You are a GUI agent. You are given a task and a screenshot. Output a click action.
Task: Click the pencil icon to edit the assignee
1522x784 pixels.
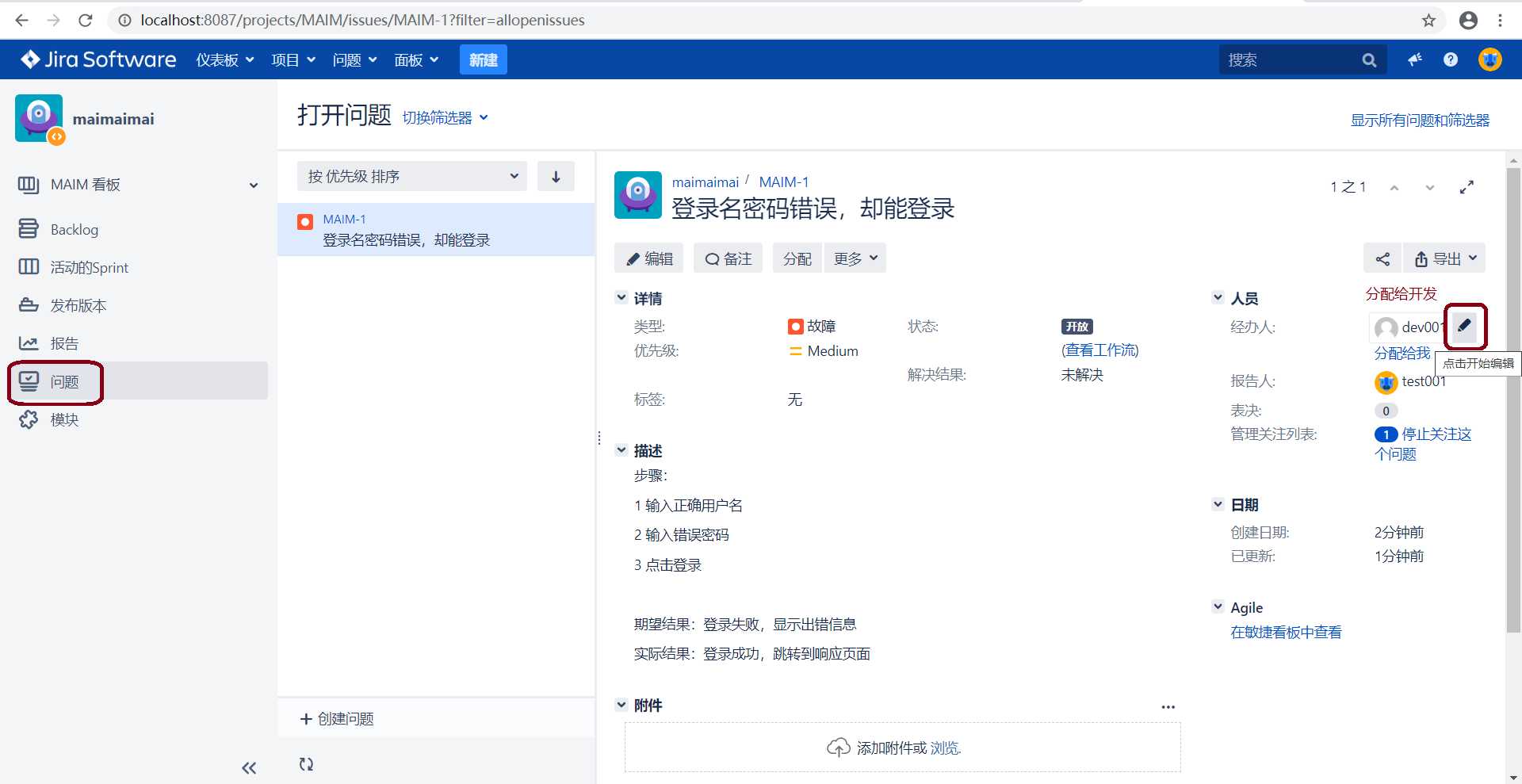1464,326
